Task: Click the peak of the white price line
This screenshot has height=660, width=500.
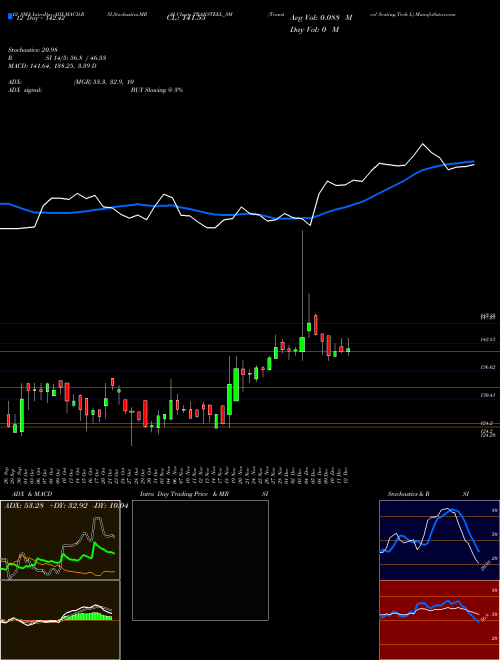Action: click(x=423, y=144)
